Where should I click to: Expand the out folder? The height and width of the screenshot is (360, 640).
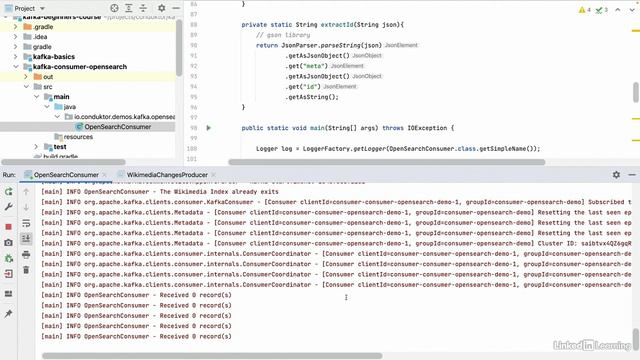pyautogui.click(x=26, y=76)
